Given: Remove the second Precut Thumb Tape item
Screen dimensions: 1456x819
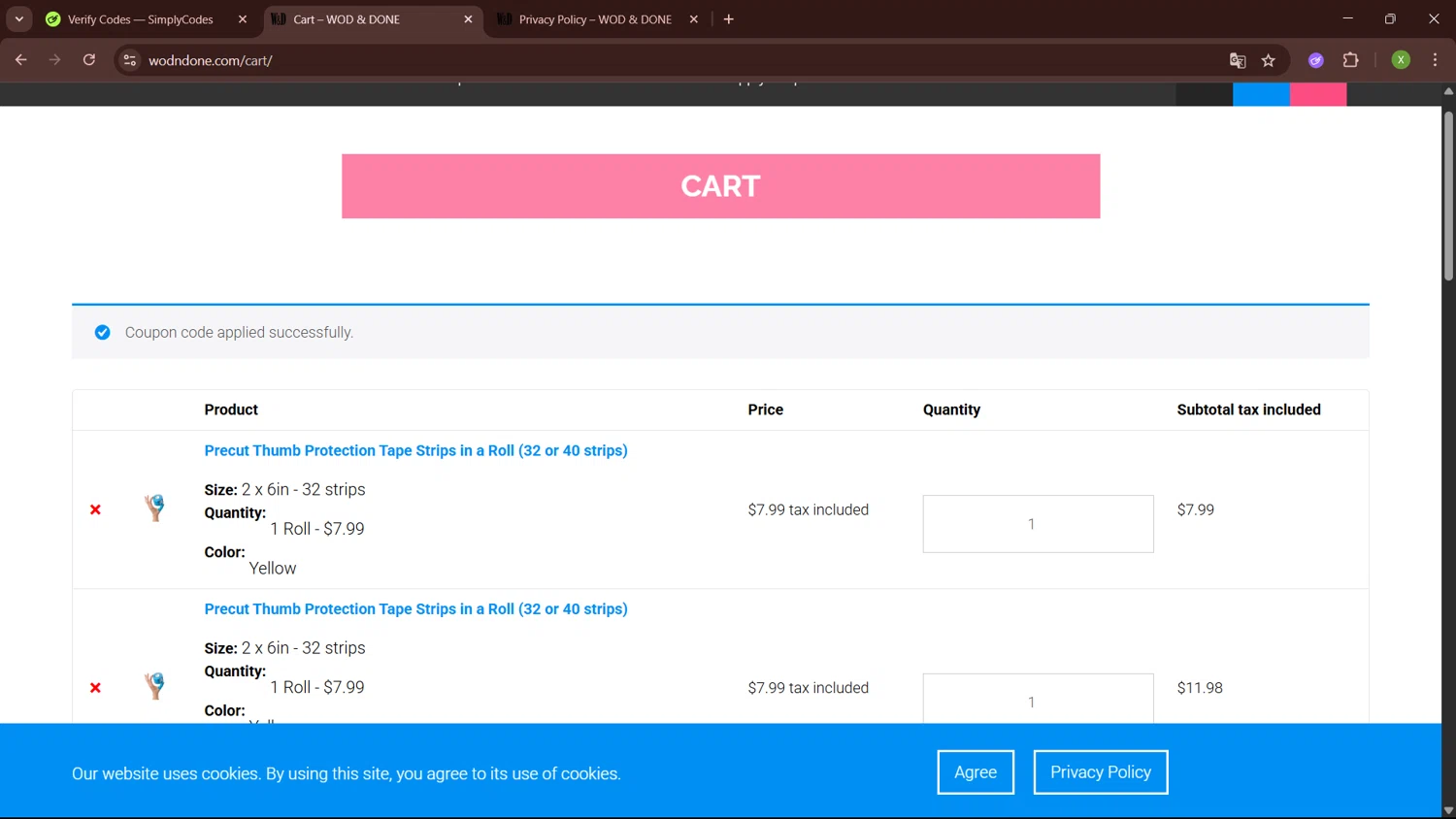Looking at the screenshot, I should pyautogui.click(x=95, y=688).
